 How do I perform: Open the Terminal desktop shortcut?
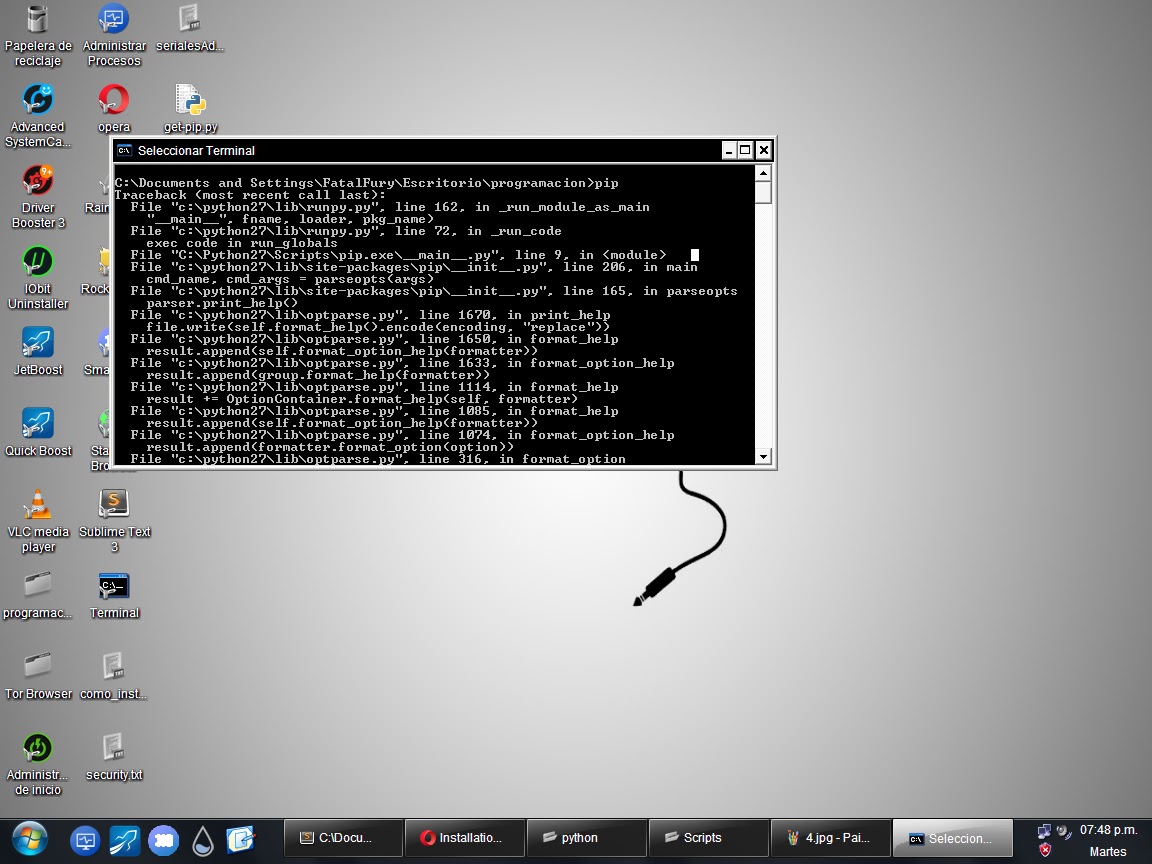[x=113, y=585]
